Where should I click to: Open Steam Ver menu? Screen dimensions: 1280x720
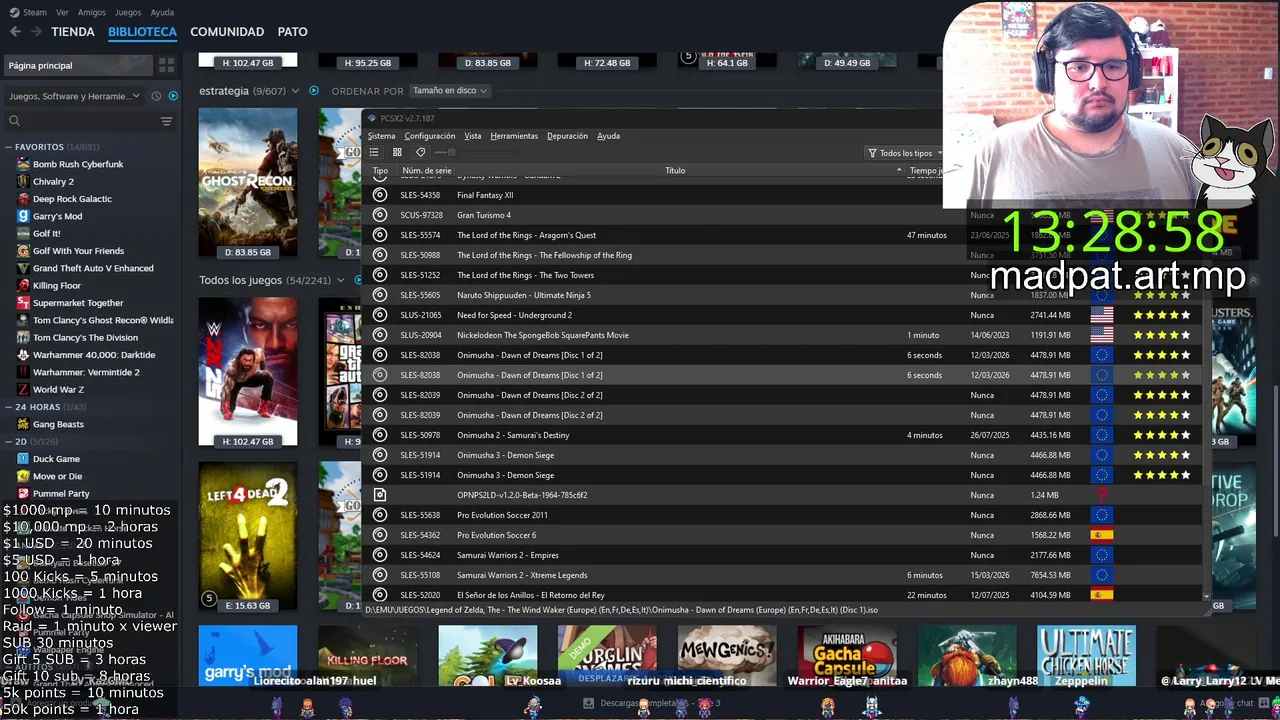tap(63, 12)
